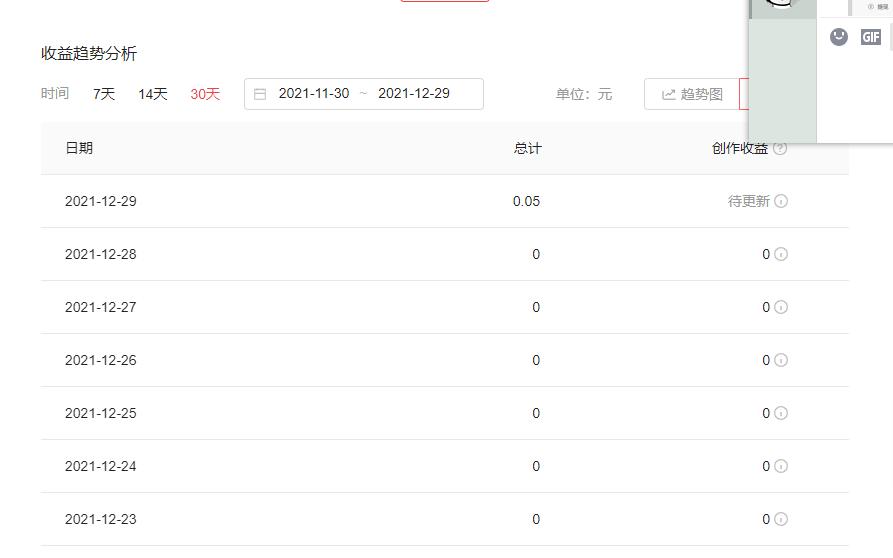This screenshot has width=893, height=558.
Task: Click info icon in 2021-12-28 row
Action: click(x=781, y=254)
